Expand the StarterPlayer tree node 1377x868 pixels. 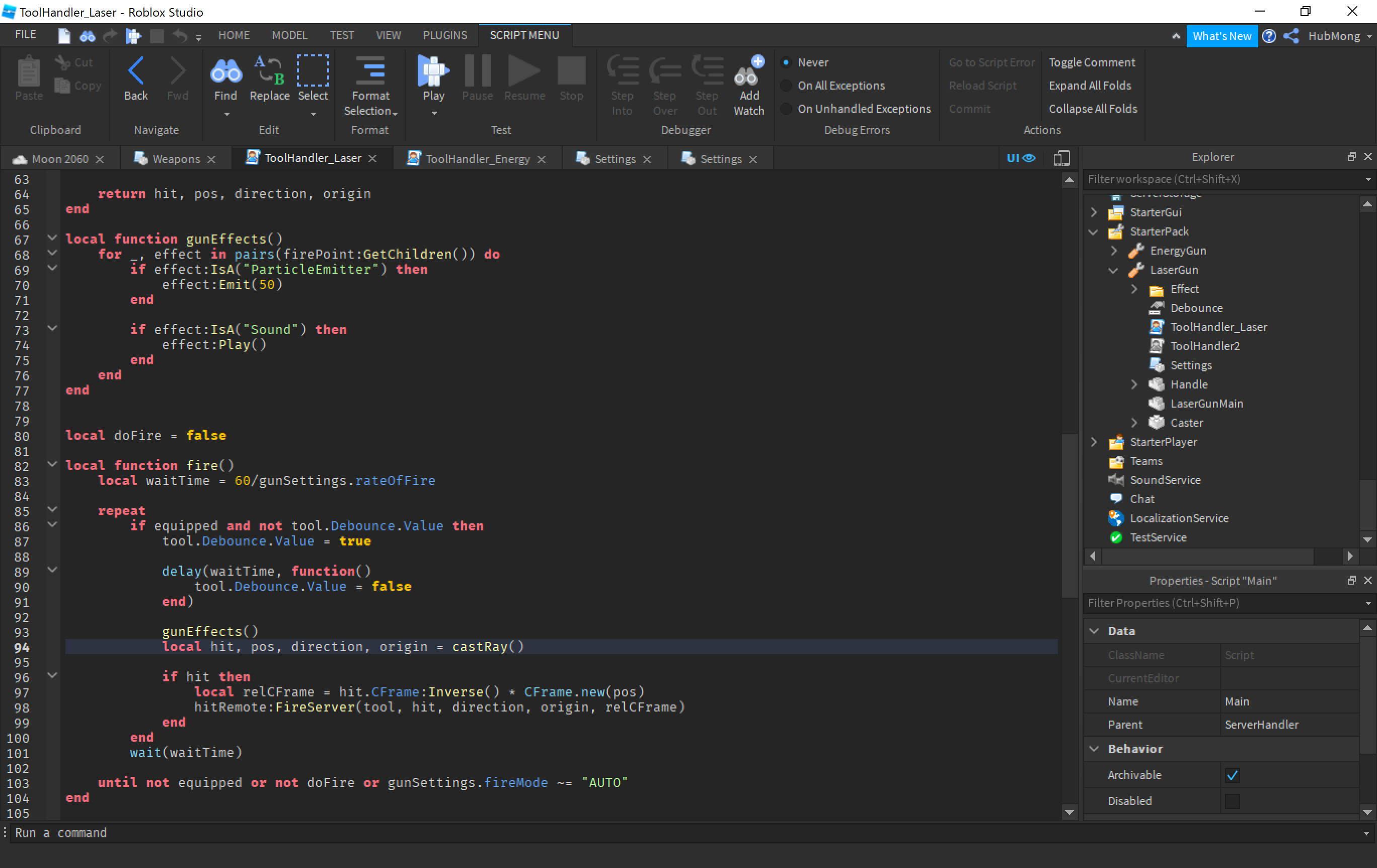coord(1093,442)
